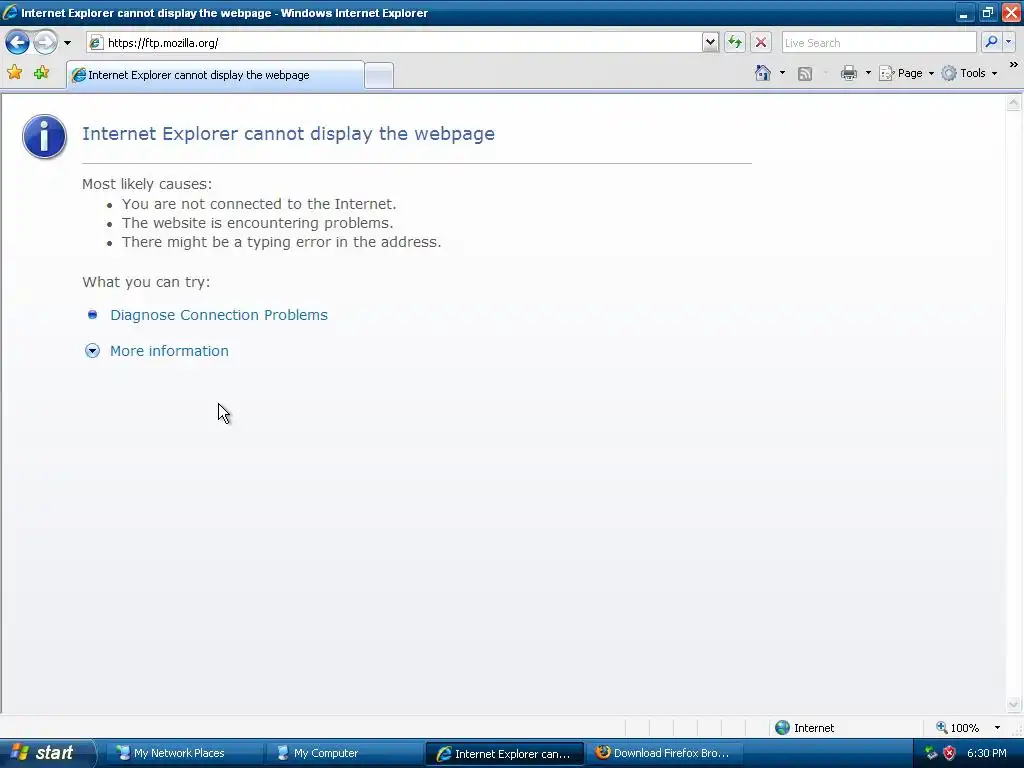Click the address bar with ftp.mozilla.org URL
The height and width of the screenshot is (768, 1024).
[x=394, y=43]
